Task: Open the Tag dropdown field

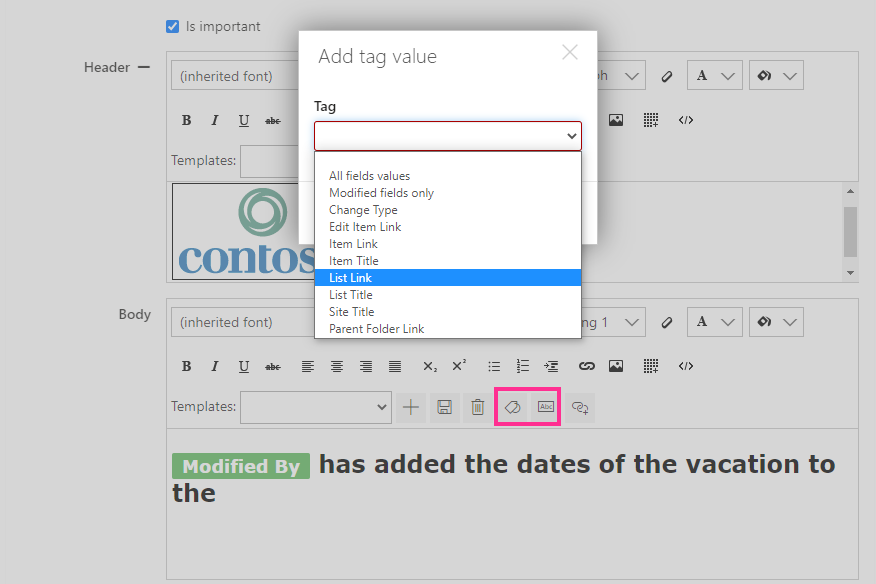Action: 447,136
